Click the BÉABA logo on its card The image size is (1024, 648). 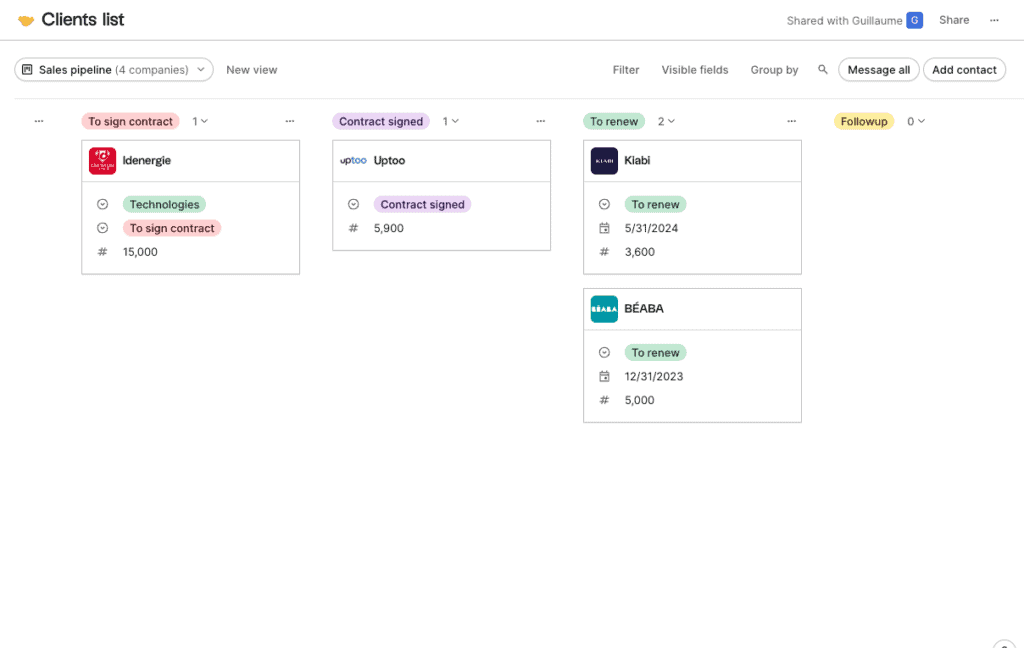click(604, 308)
